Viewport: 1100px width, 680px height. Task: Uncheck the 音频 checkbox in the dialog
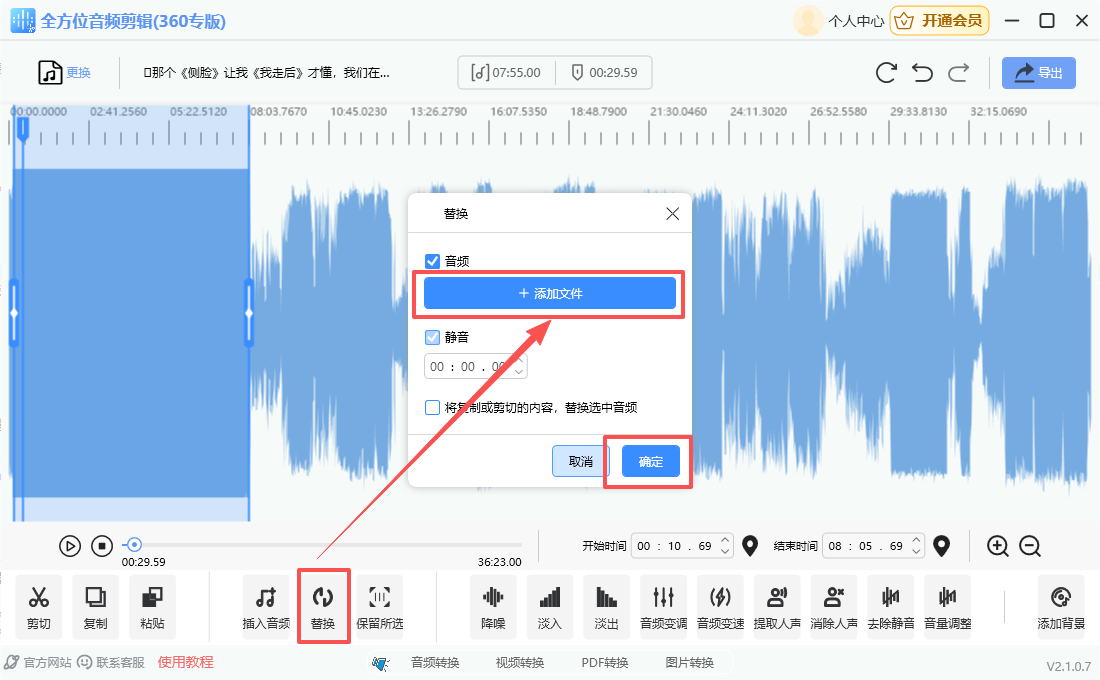432,262
